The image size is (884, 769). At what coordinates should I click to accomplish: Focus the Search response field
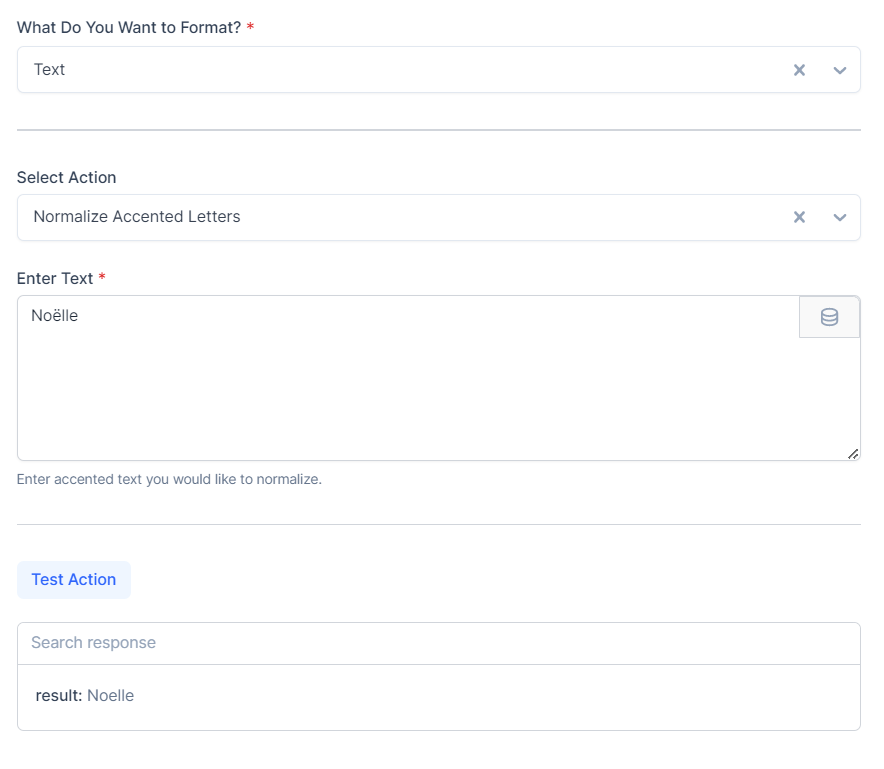(x=438, y=643)
